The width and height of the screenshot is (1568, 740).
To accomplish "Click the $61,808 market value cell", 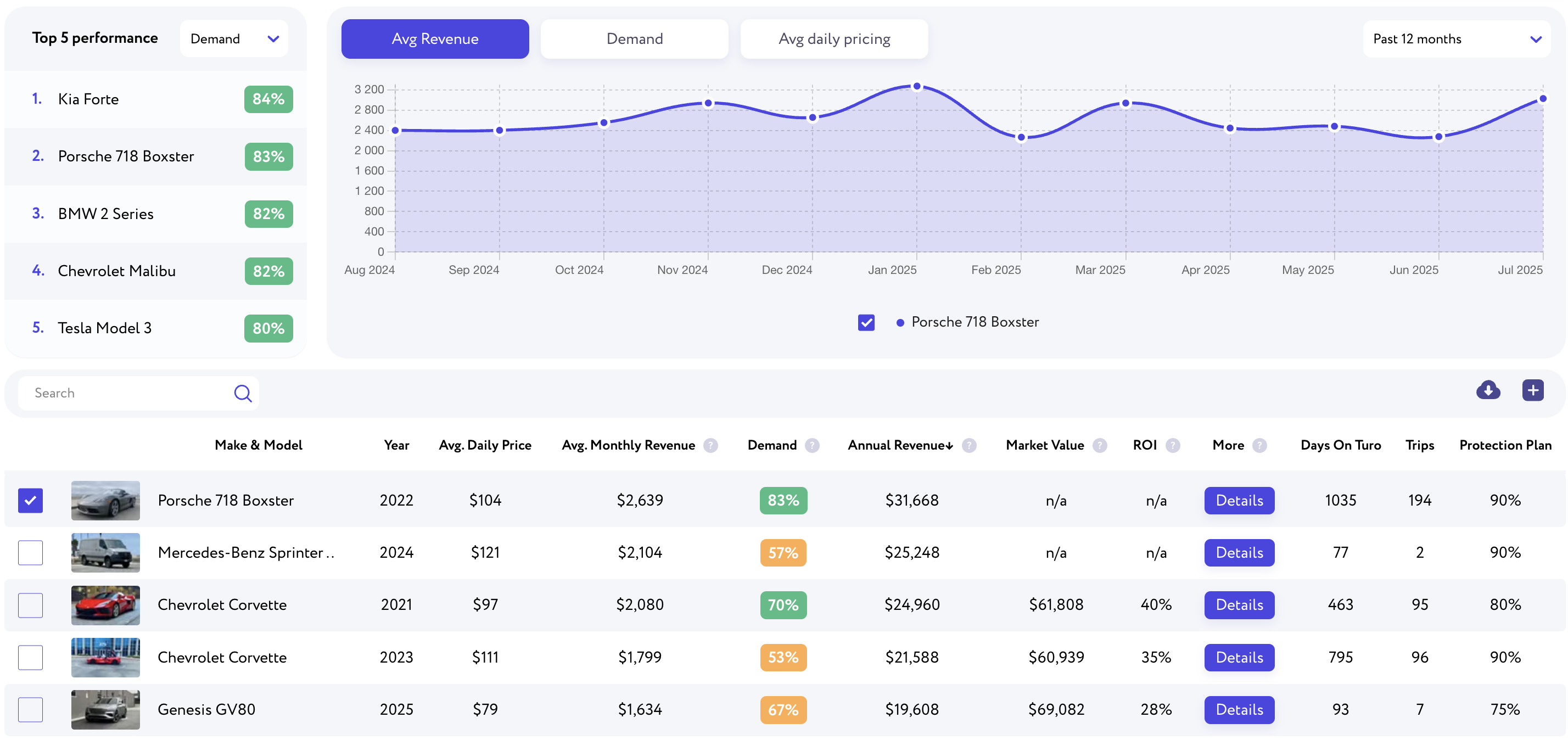I will click(x=1056, y=605).
